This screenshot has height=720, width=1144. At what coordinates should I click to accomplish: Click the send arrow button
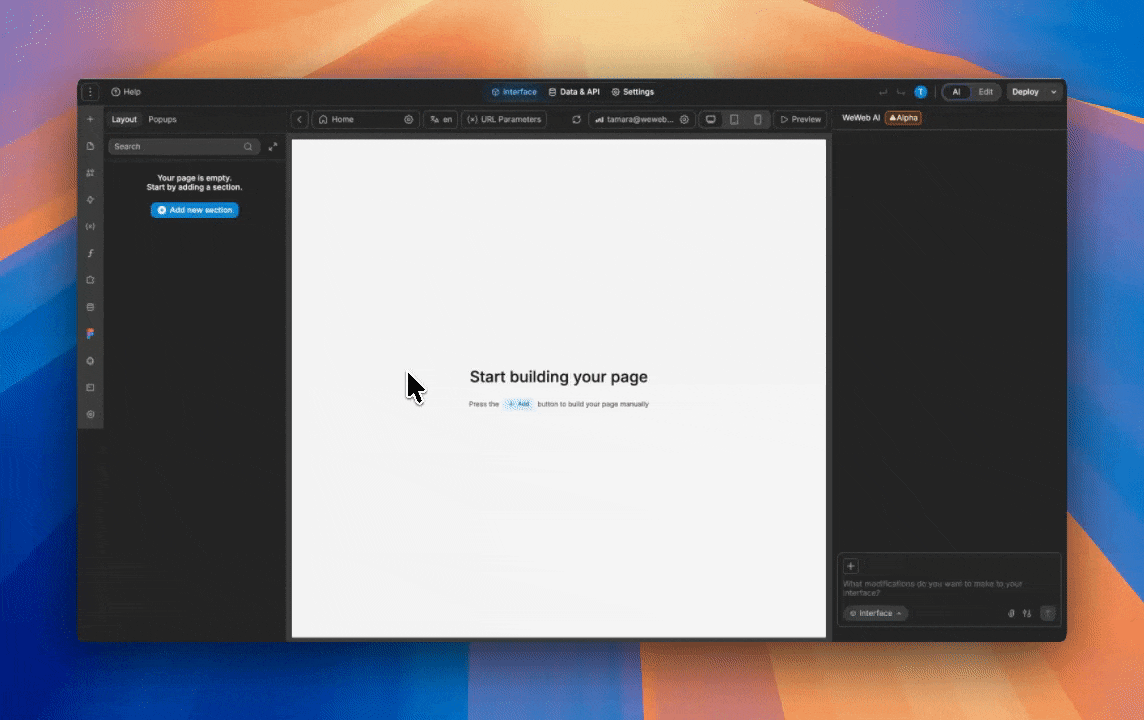pyautogui.click(x=1048, y=613)
